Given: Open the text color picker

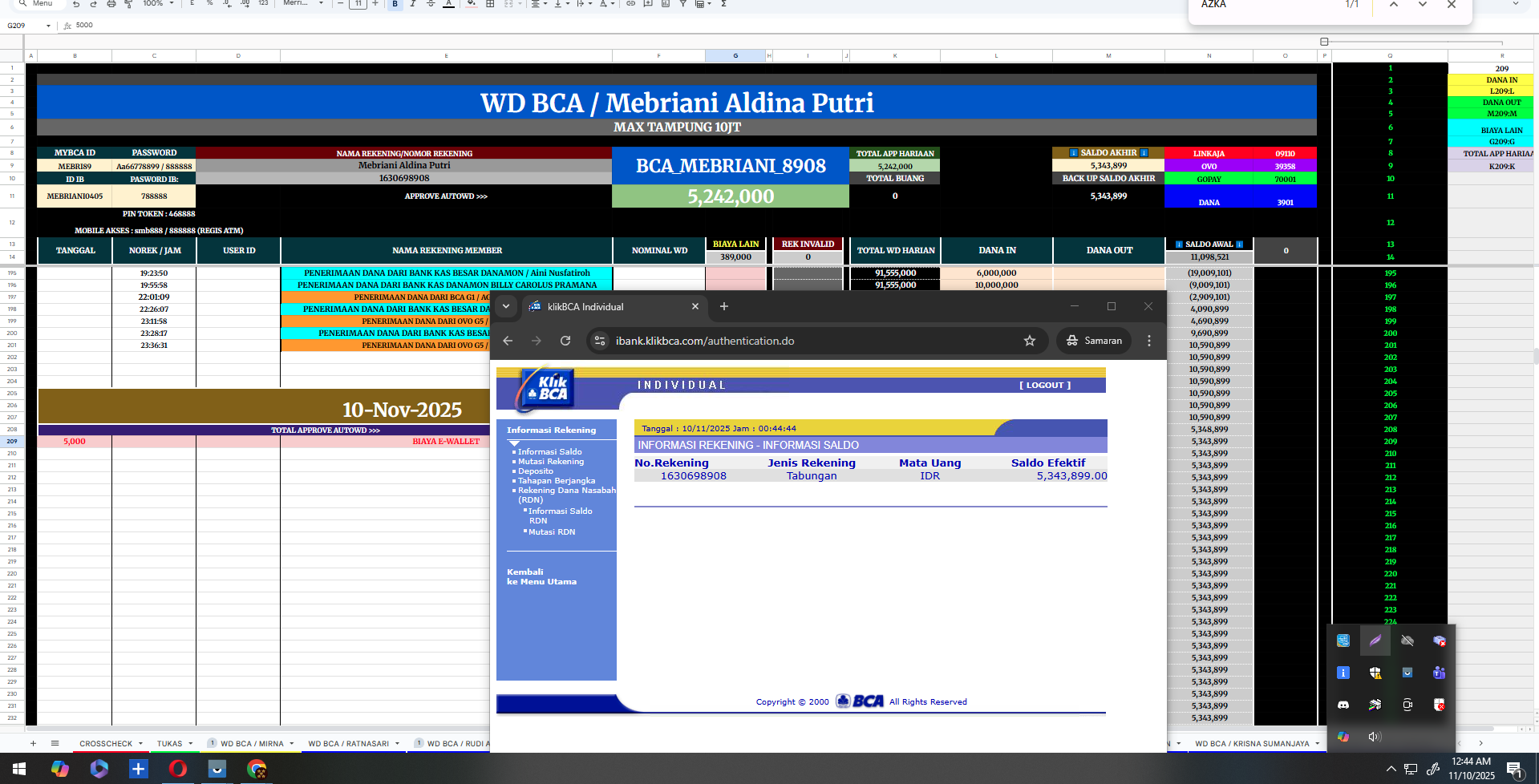Looking at the screenshot, I should point(448,4).
